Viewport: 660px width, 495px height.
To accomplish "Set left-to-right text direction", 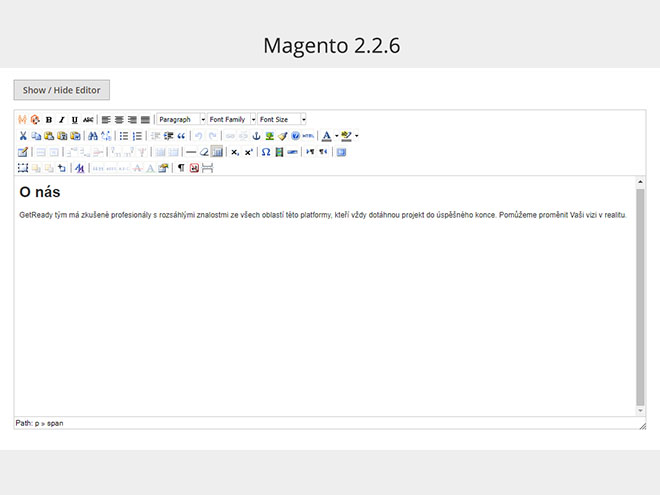I will tap(310, 152).
